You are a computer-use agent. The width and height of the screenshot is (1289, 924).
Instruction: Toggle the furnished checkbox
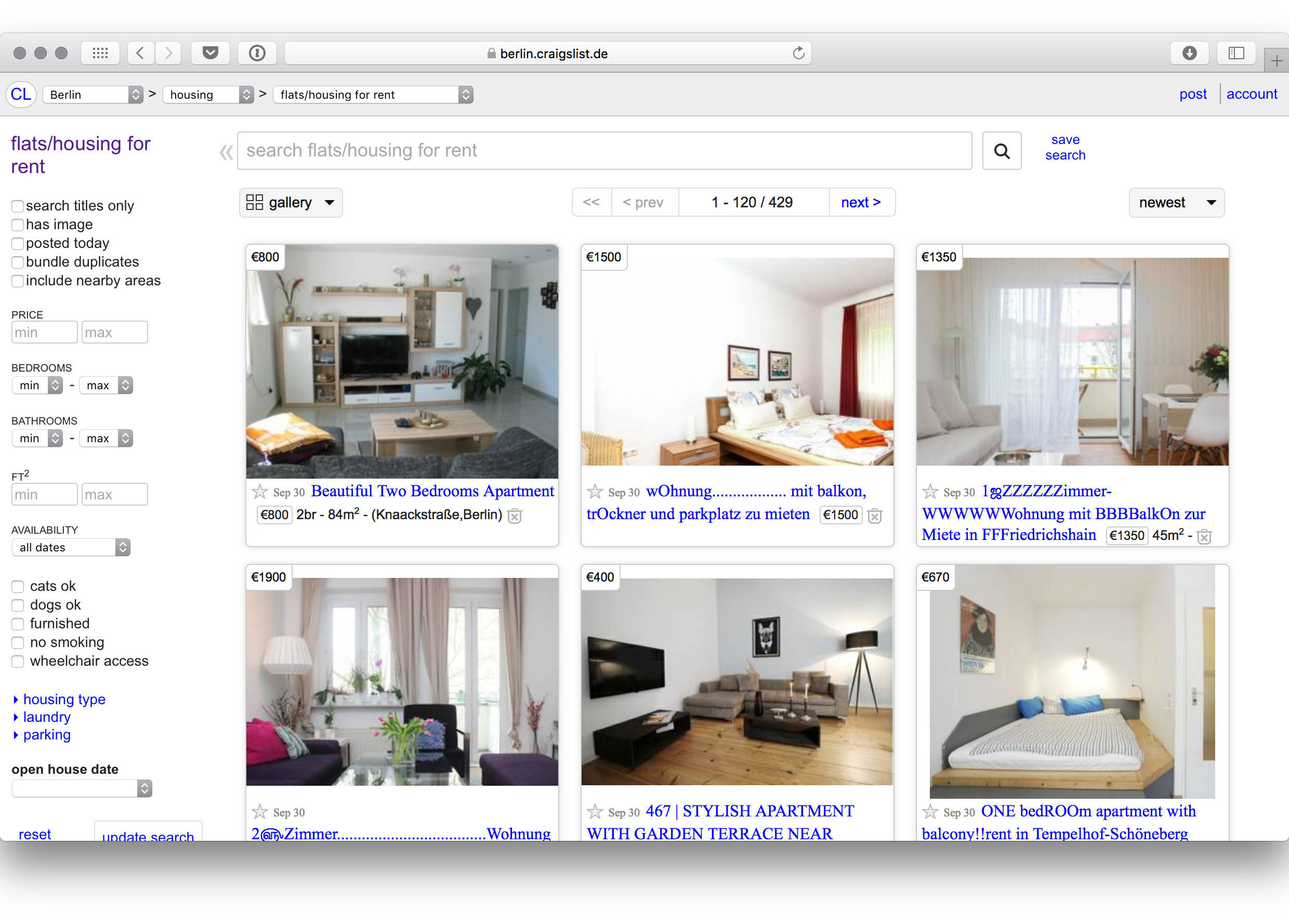[x=19, y=623]
